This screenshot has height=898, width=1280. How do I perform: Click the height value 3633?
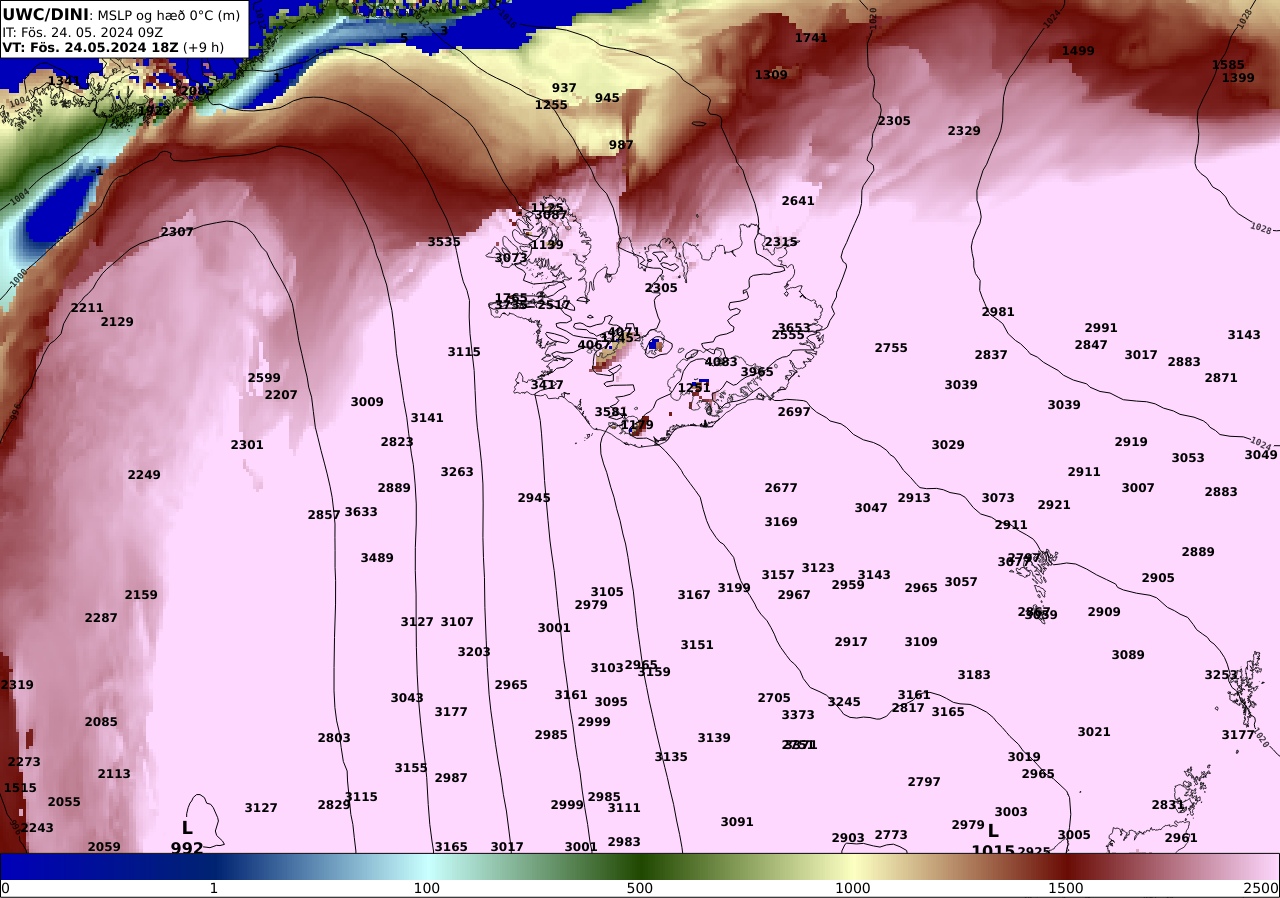tap(361, 512)
